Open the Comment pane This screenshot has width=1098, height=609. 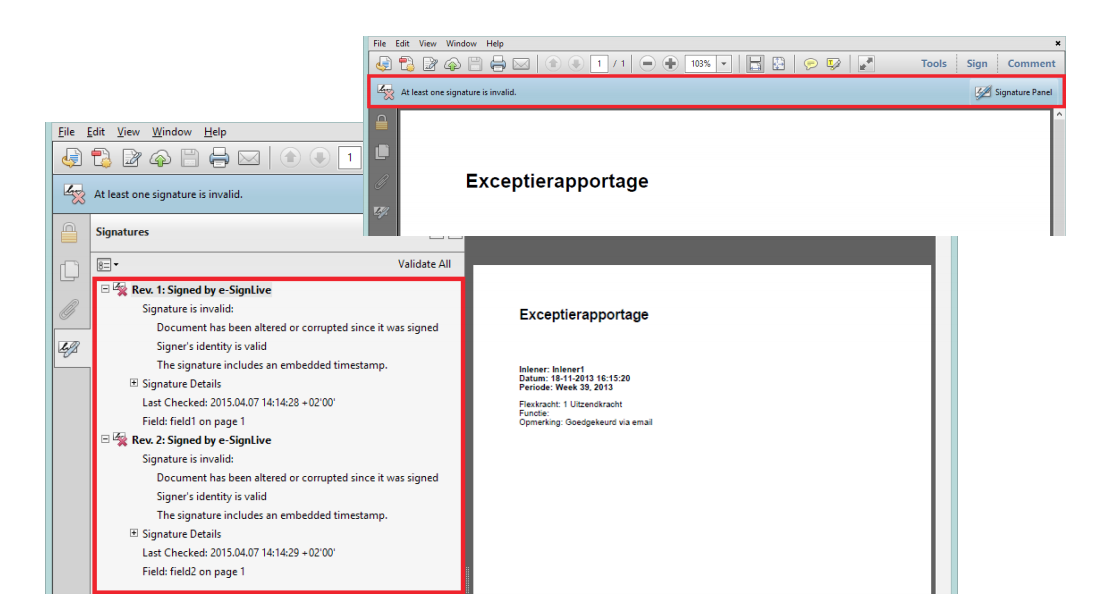click(1031, 63)
